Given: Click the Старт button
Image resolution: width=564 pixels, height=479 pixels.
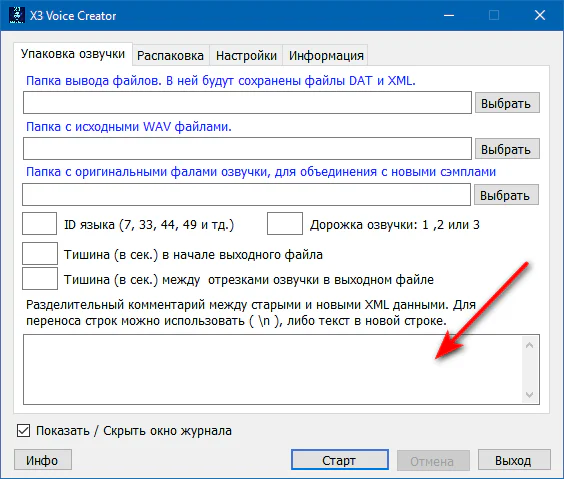Looking at the screenshot, I should (x=340, y=460).
